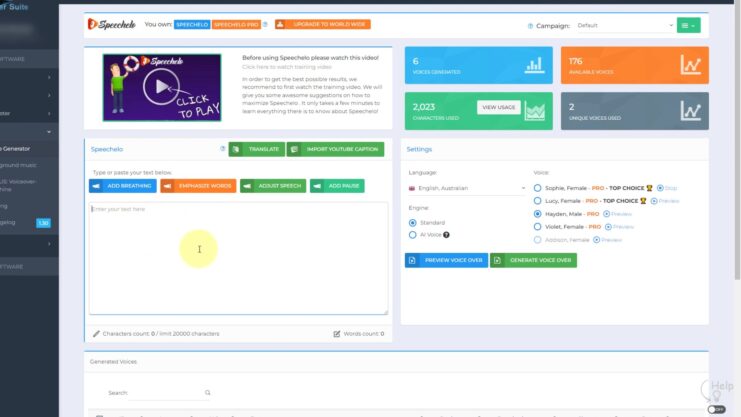This screenshot has width=741, height=417.
Task: Click the Upgrade to World Wide button
Action: click(x=323, y=24)
